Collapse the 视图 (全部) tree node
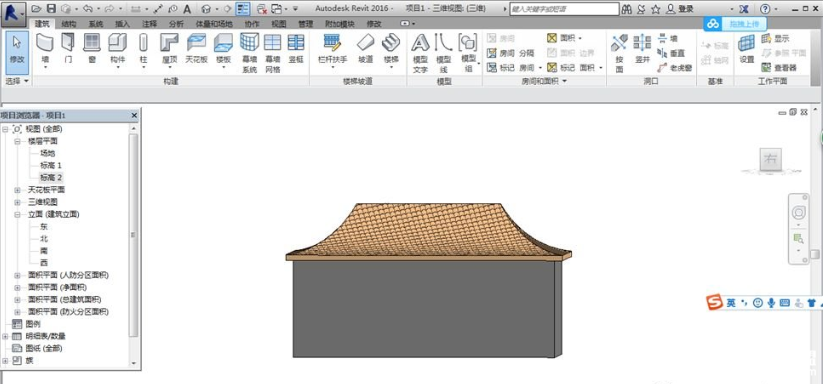The width and height of the screenshot is (824, 384). coord(5,129)
